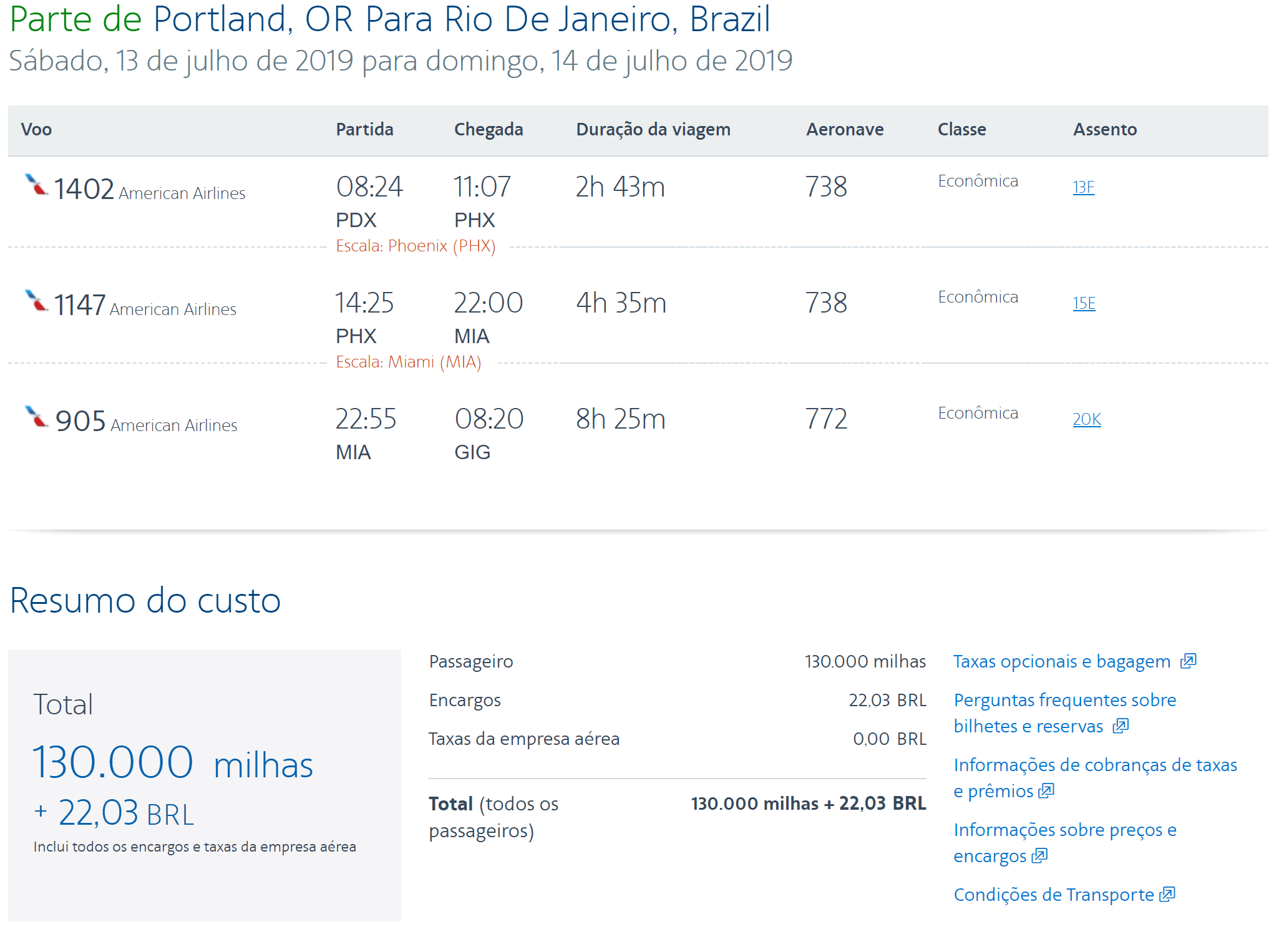Click the American Airlines logo for flight 1402
Screen dimensions: 1274x952
[36, 185]
